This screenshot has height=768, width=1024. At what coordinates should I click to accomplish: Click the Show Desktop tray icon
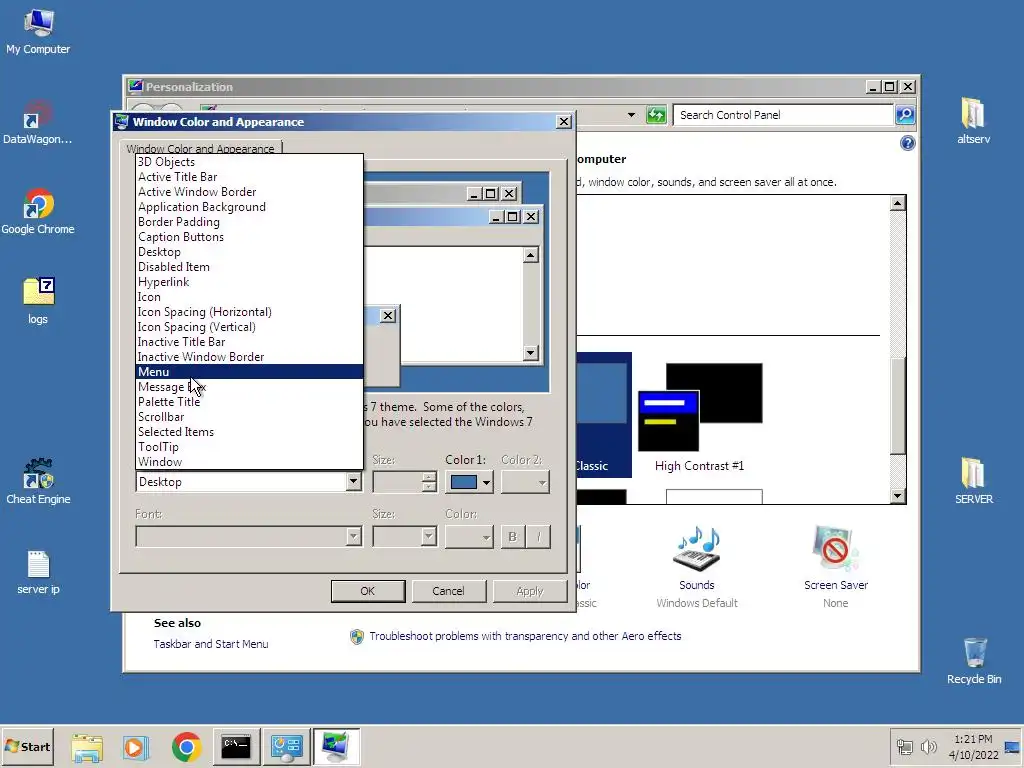tap(1013, 746)
